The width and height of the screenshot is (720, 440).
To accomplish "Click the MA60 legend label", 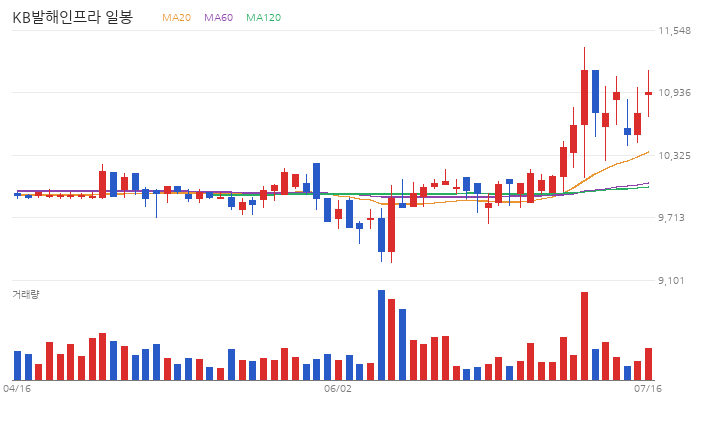I will tap(219, 17).
